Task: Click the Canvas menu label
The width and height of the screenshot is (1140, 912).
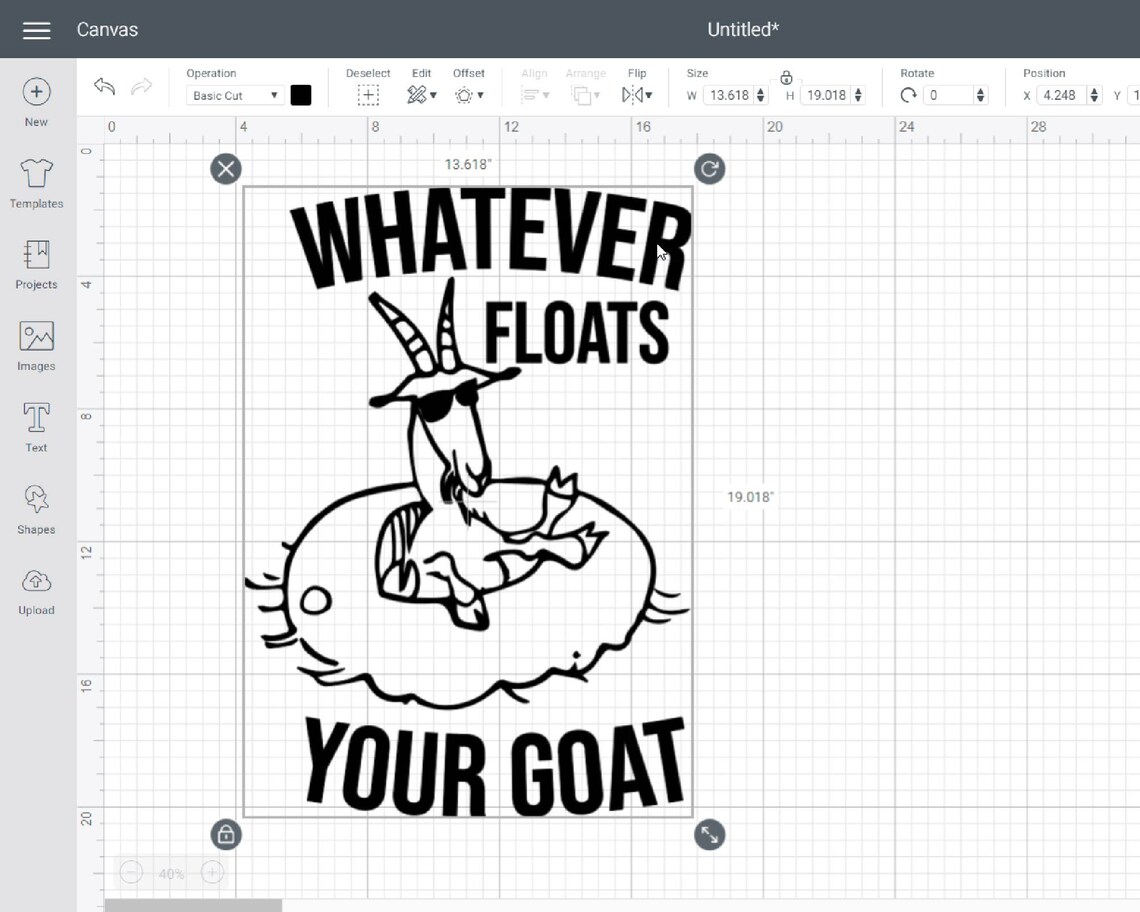Action: pos(107,29)
